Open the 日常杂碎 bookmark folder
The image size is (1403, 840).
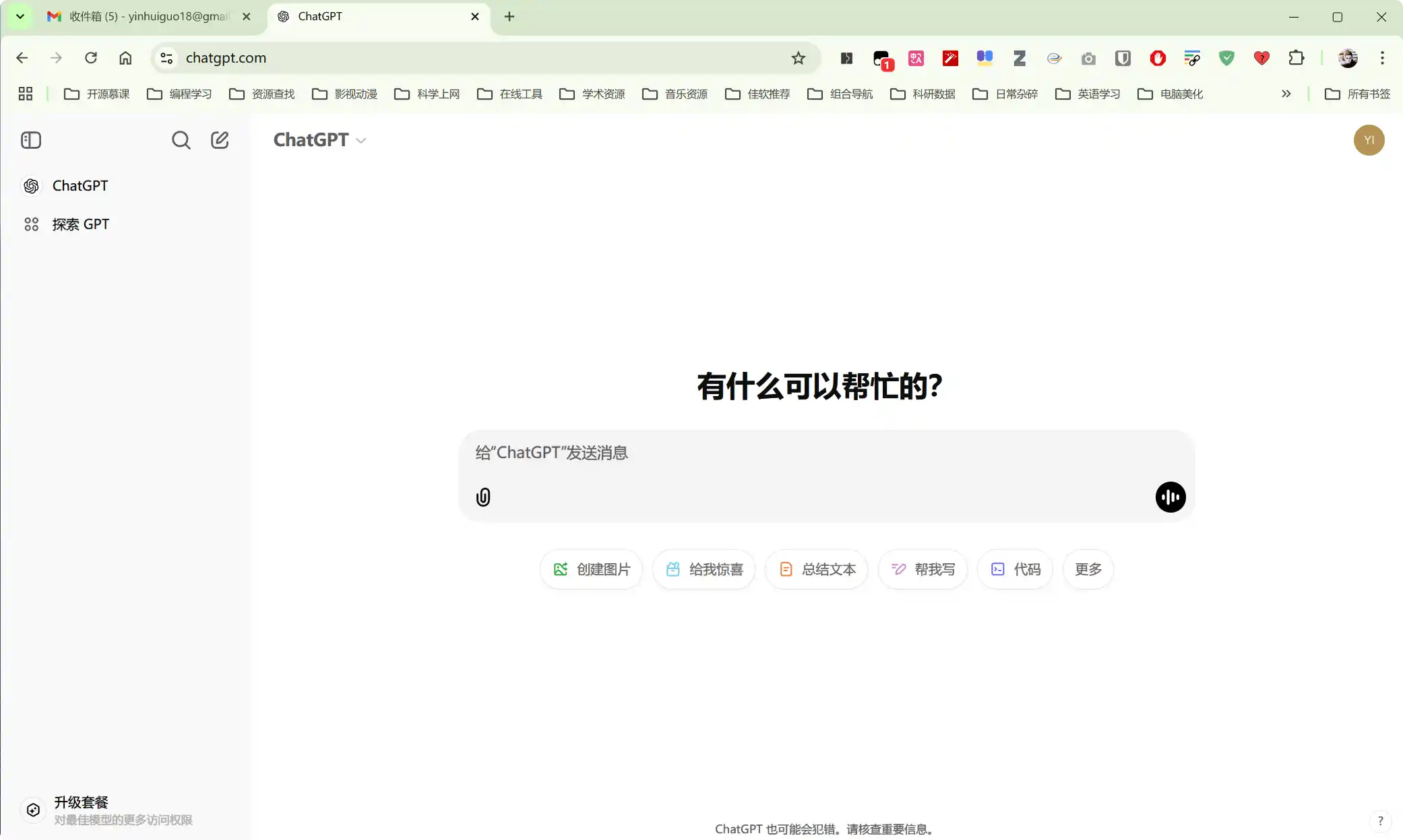pyautogui.click(x=1005, y=94)
